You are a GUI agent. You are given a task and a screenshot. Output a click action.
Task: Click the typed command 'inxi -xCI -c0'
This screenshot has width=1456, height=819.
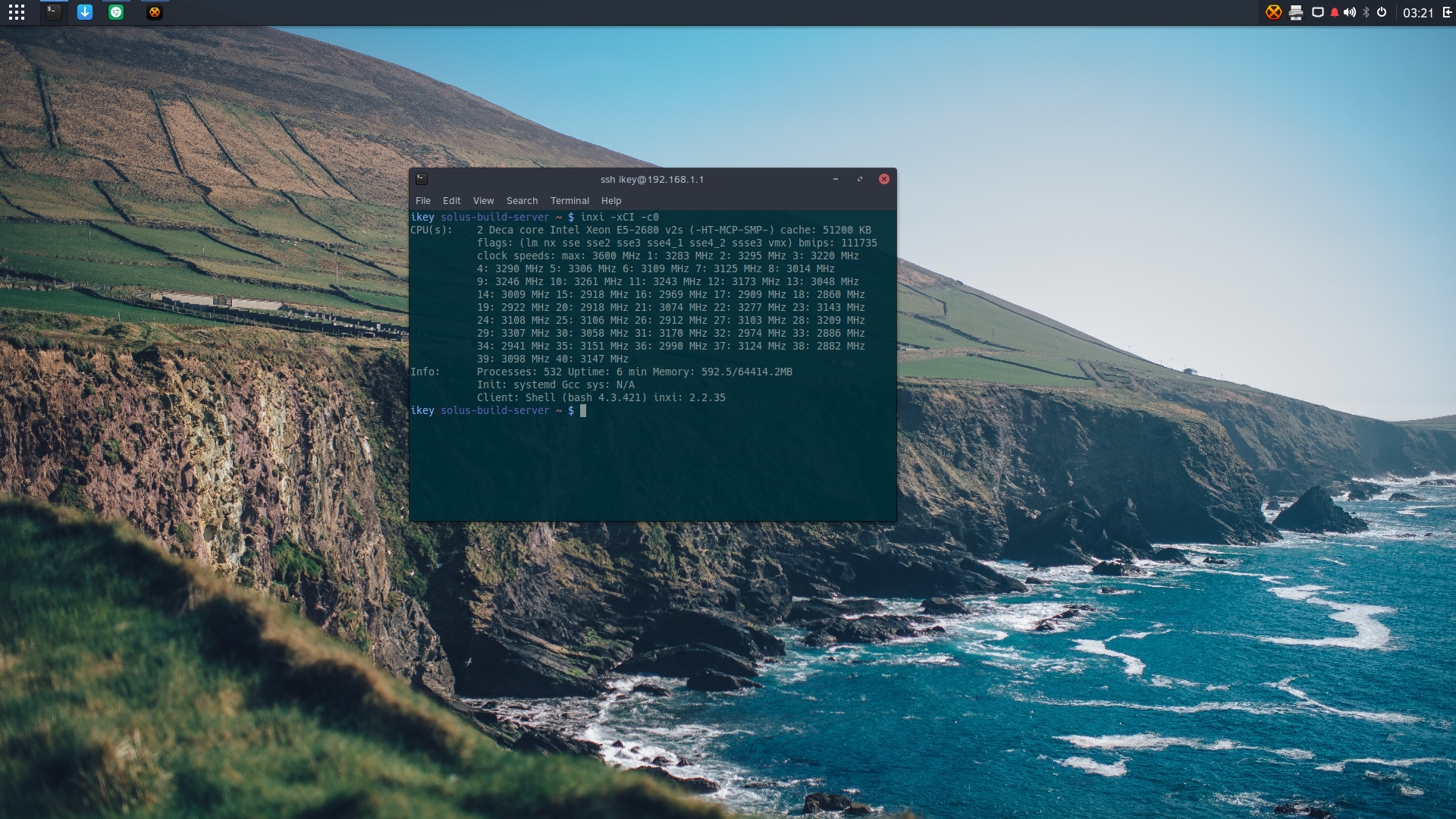pos(620,217)
